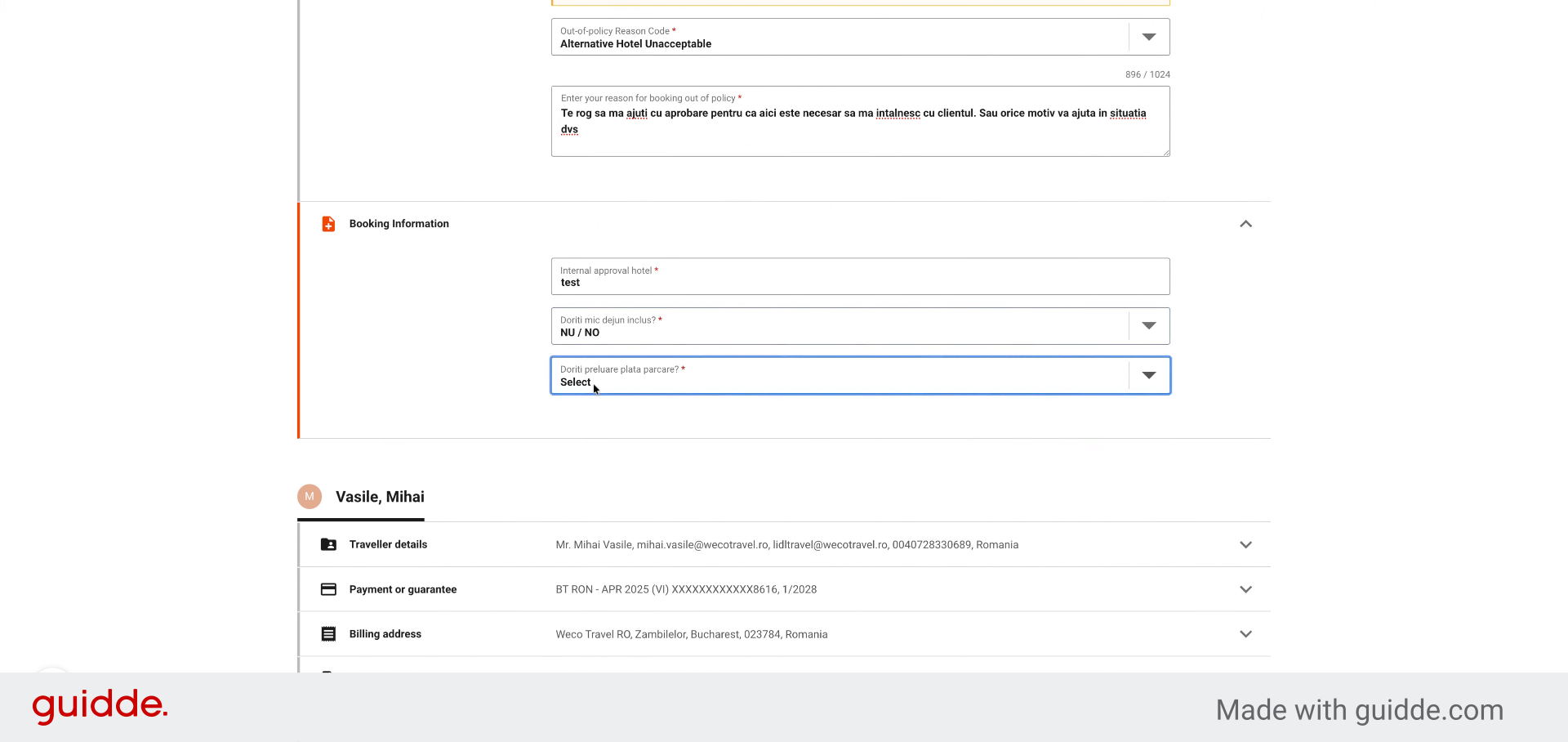This screenshot has width=1568, height=742.
Task: Click the Booking Information heading
Action: coord(399,224)
